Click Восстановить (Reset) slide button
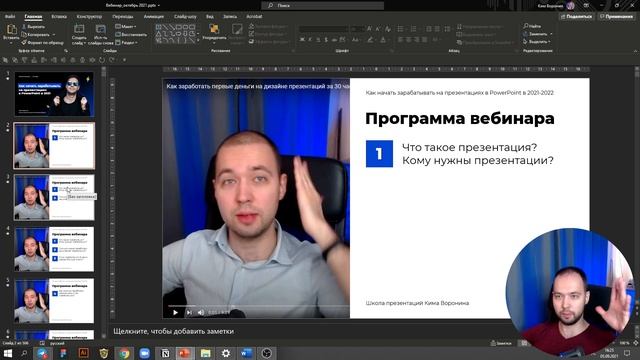Screen dimensions: 640x360 coord(131,34)
